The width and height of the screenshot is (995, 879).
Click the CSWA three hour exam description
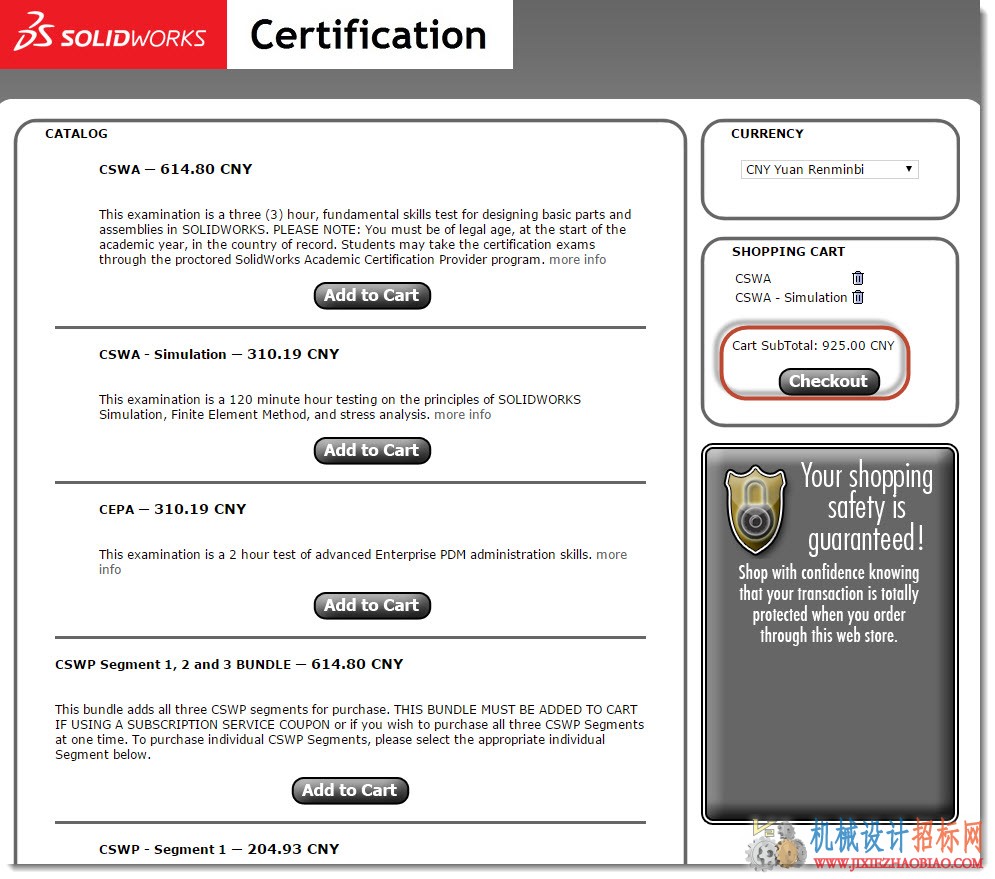tap(365, 237)
